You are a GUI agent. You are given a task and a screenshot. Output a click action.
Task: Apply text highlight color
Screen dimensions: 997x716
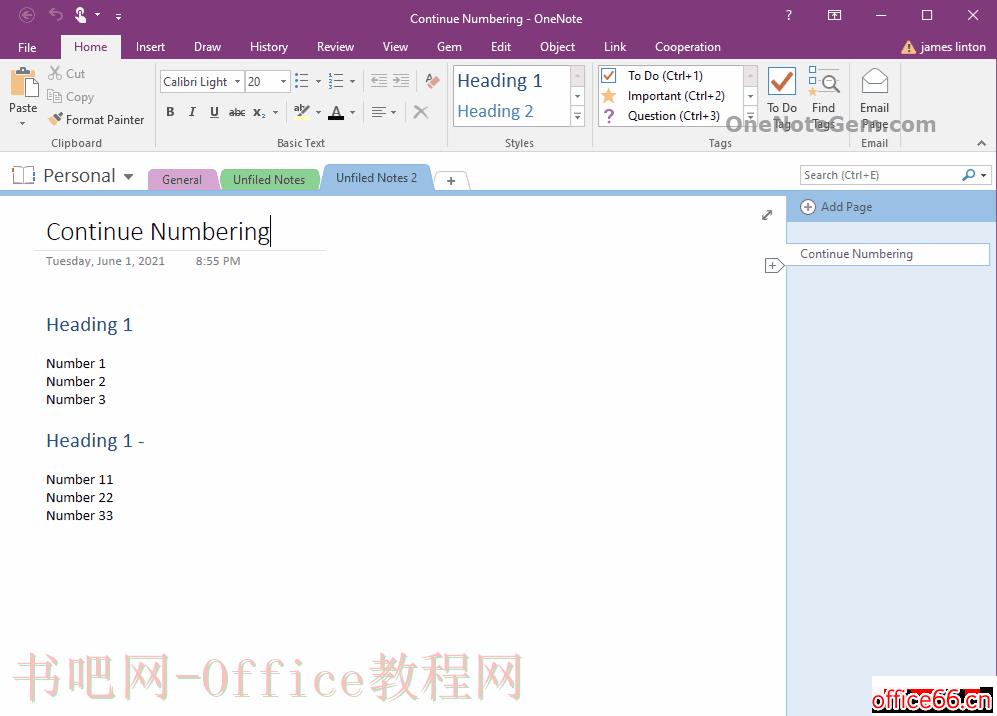pyautogui.click(x=301, y=112)
